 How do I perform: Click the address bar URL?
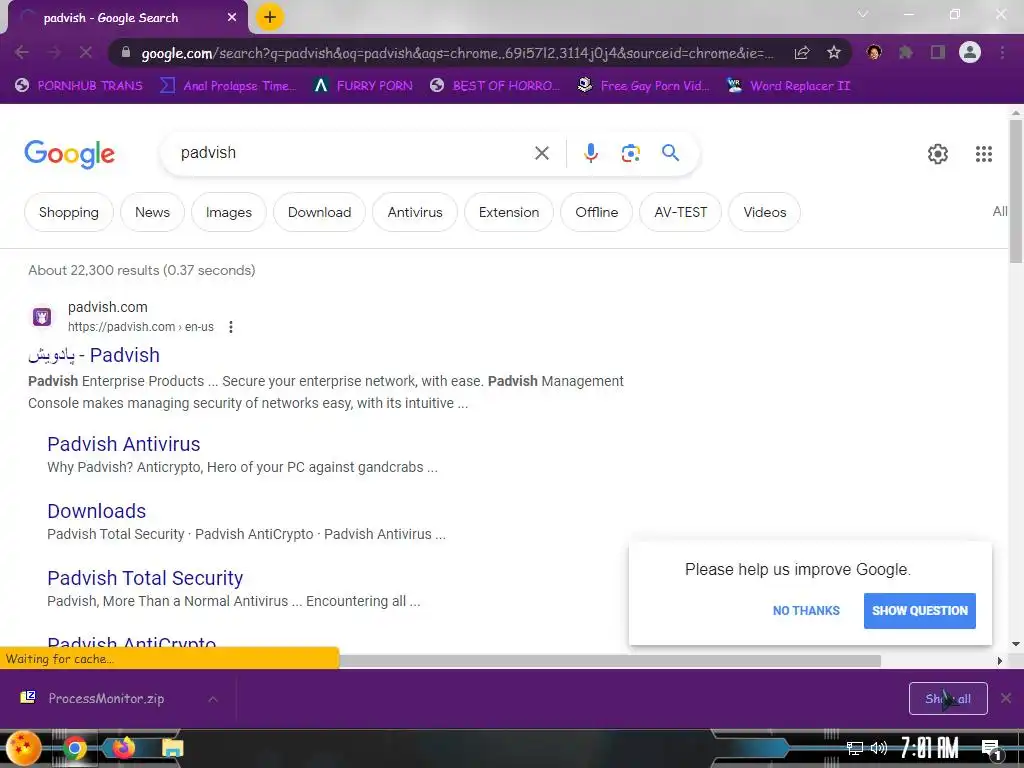(x=457, y=53)
